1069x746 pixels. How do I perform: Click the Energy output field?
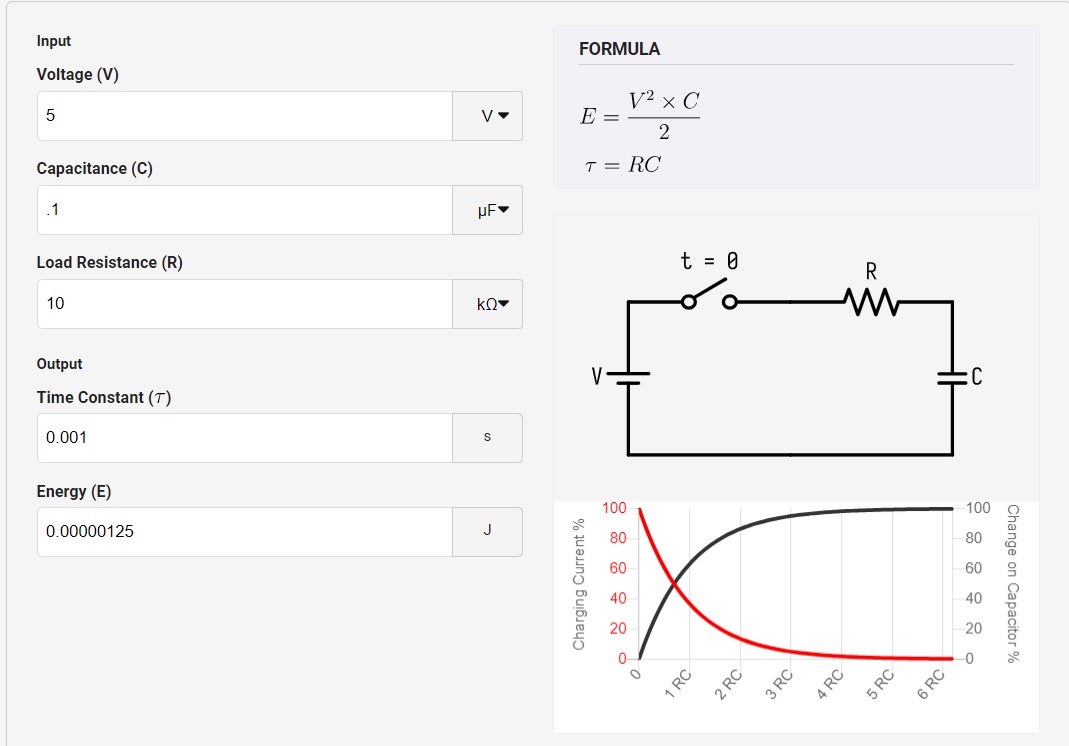click(x=245, y=532)
